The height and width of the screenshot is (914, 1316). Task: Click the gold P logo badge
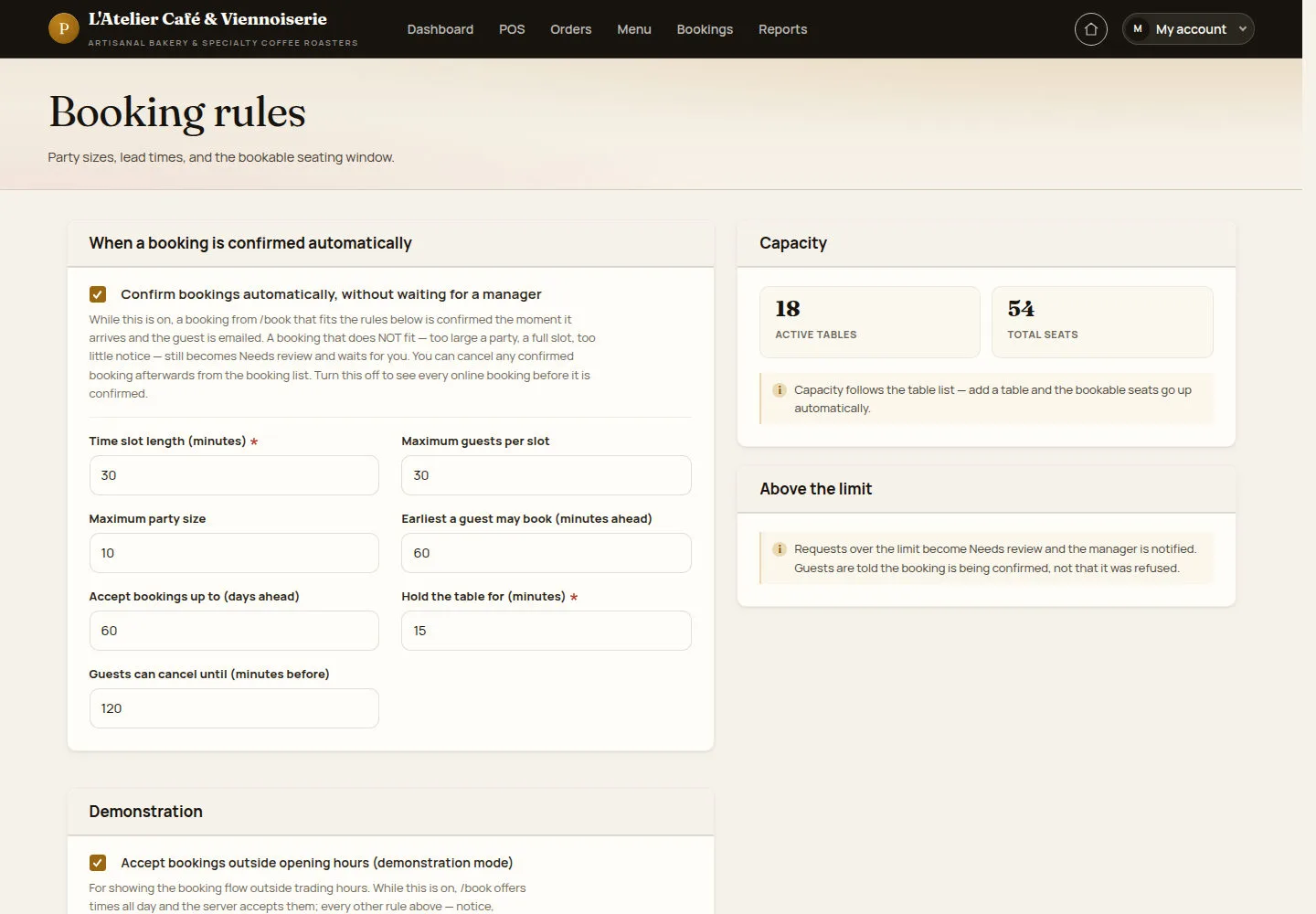click(63, 28)
